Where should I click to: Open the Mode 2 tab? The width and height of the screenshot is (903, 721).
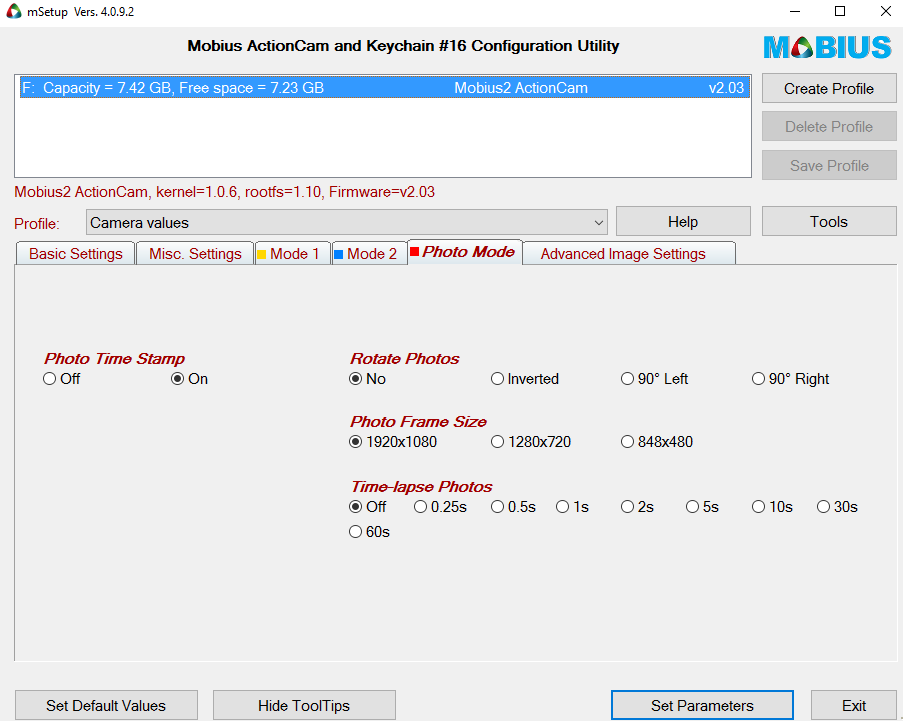(x=370, y=254)
